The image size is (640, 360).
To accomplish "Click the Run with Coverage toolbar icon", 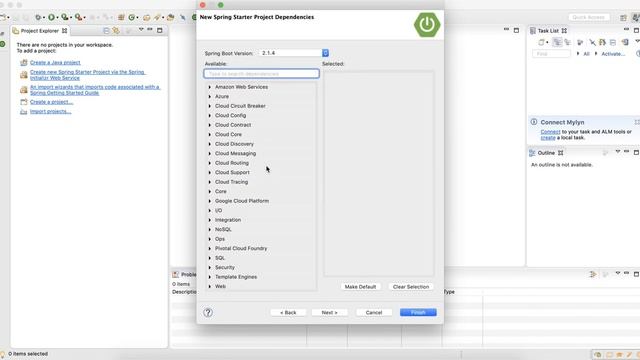I will point(64,17).
